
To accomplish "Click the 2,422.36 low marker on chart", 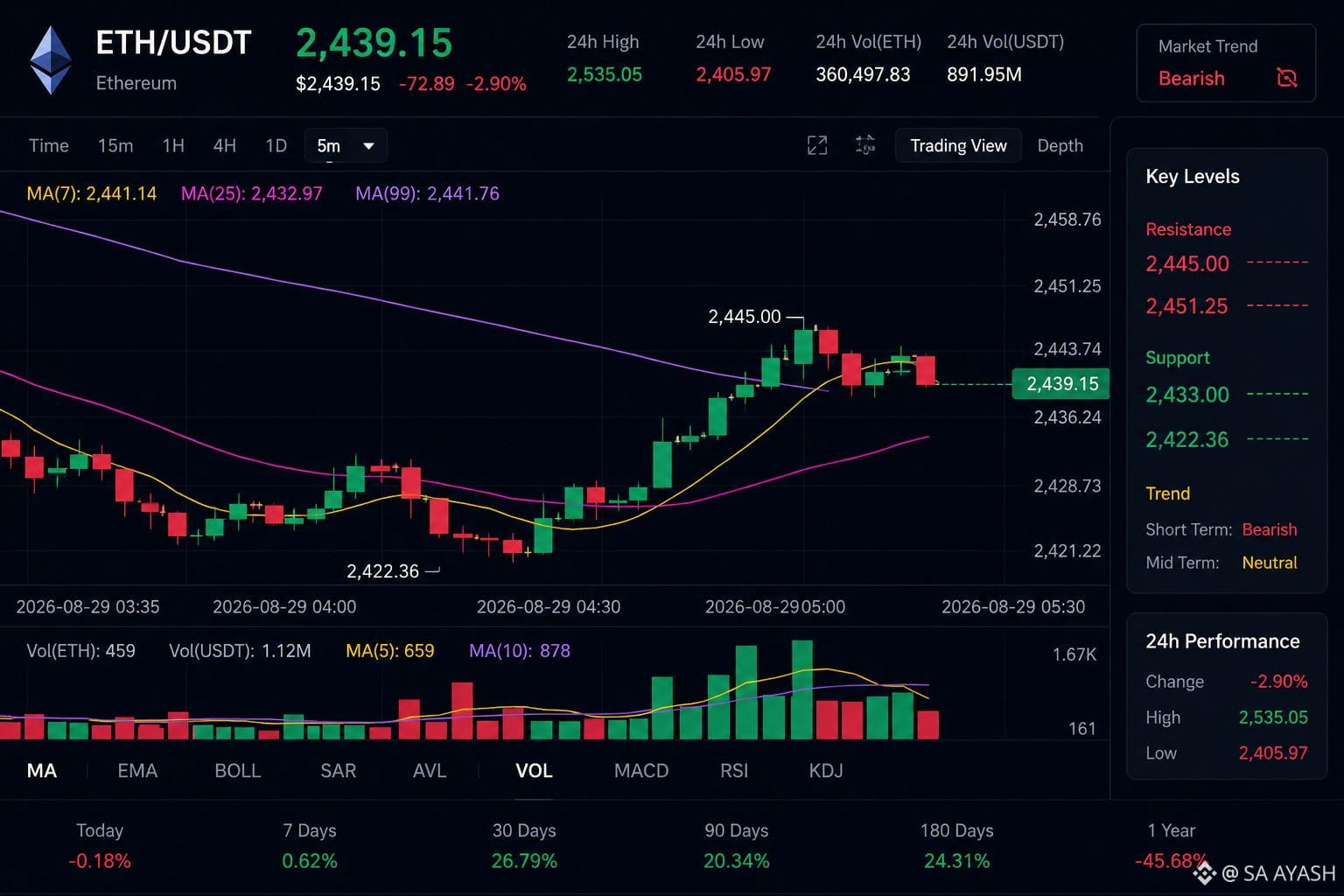I will click(x=383, y=571).
